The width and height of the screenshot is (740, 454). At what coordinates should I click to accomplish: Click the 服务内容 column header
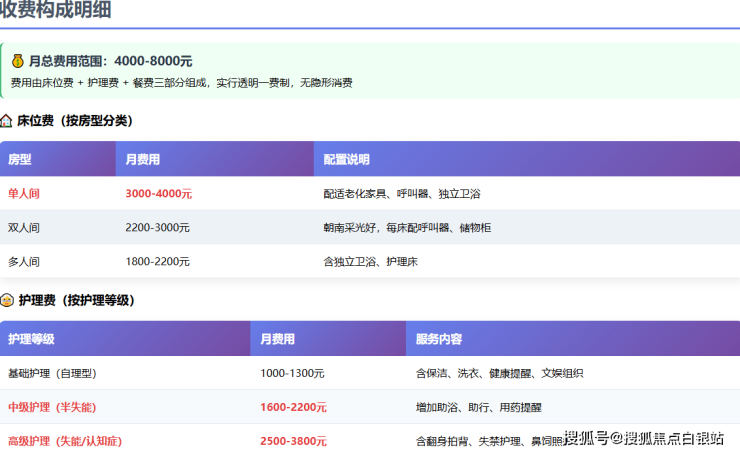tap(439, 339)
